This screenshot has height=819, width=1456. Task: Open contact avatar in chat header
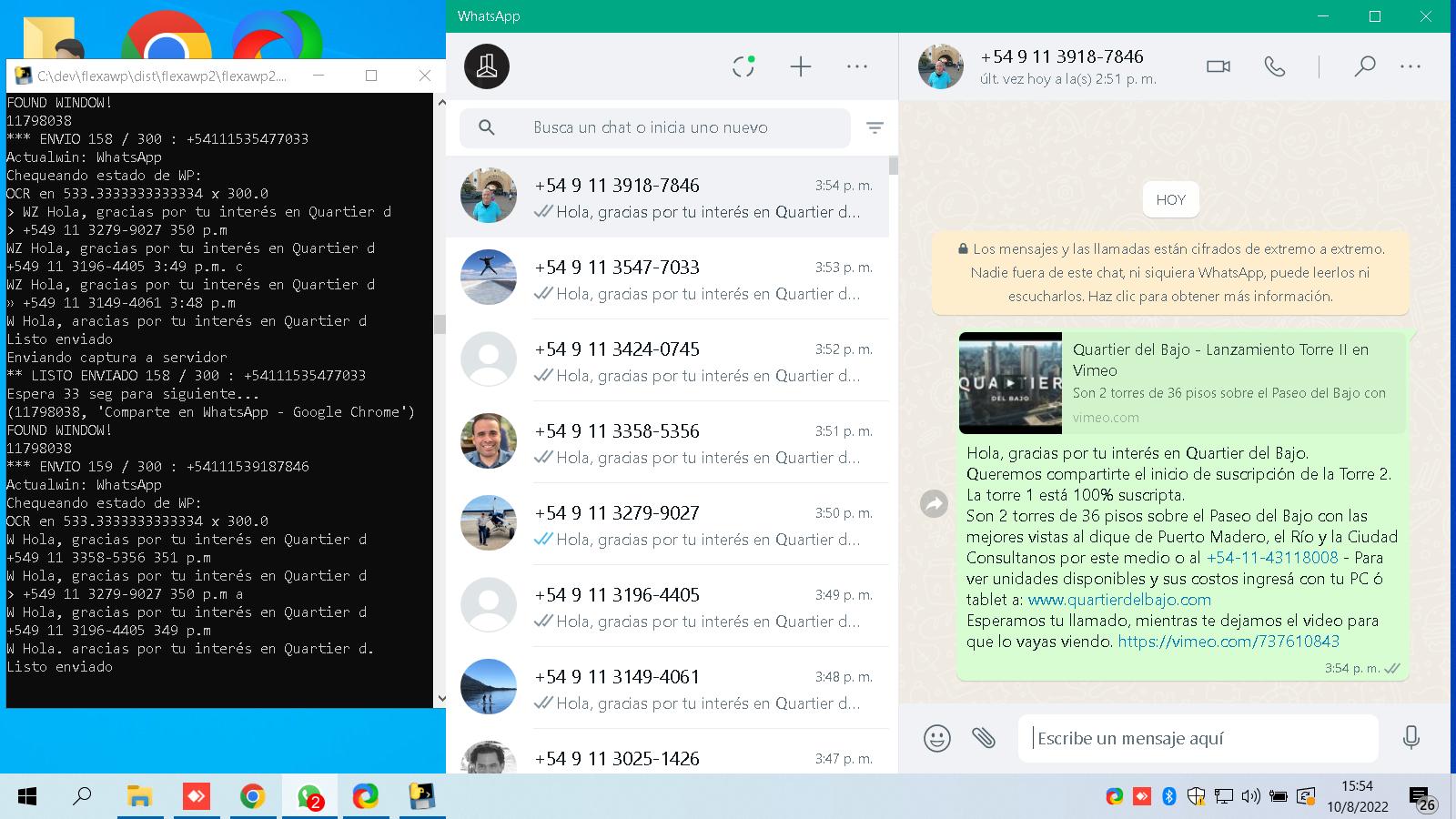(941, 66)
